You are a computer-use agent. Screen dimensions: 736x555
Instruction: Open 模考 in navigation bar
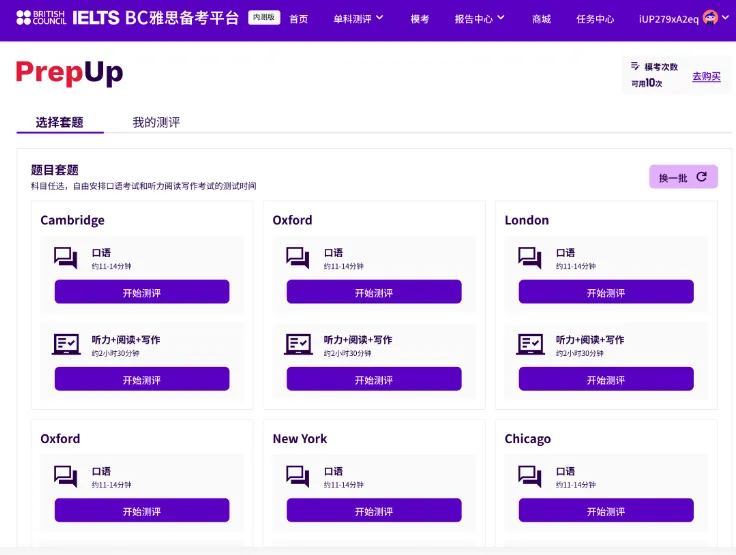point(420,19)
